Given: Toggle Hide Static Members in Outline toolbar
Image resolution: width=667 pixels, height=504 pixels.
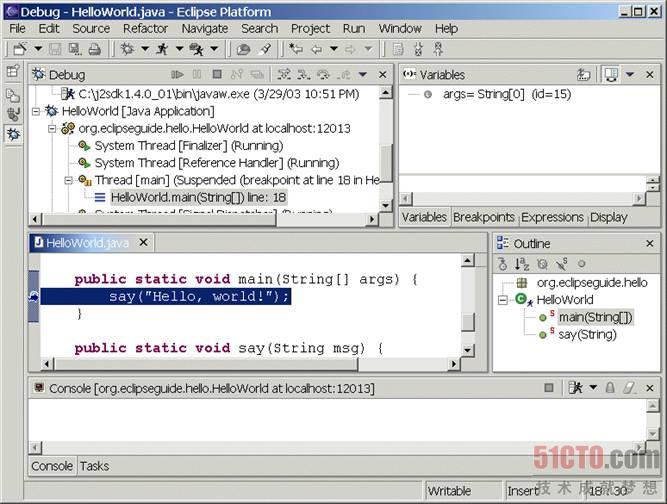Looking at the screenshot, I should pyautogui.click(x=562, y=264).
